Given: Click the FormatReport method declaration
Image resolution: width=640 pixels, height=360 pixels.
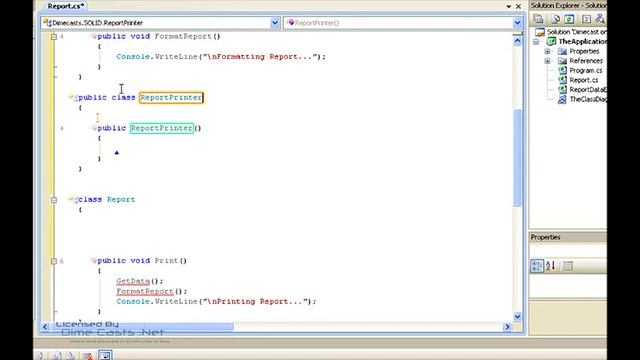Looking at the screenshot, I should coord(159,36).
